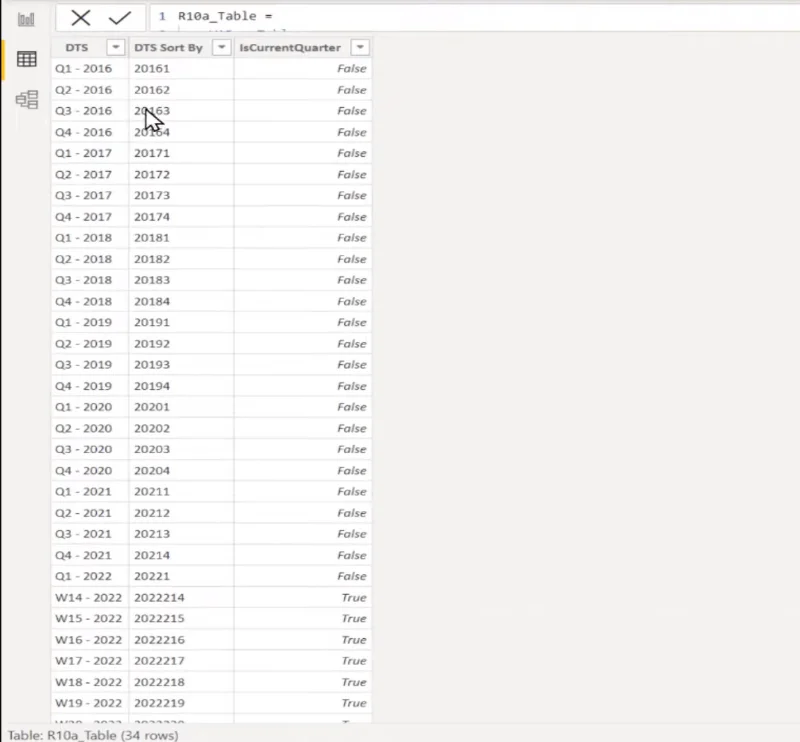800x742 pixels.
Task: Click the Q3 - 2019 cell
Action: [x=90, y=365]
